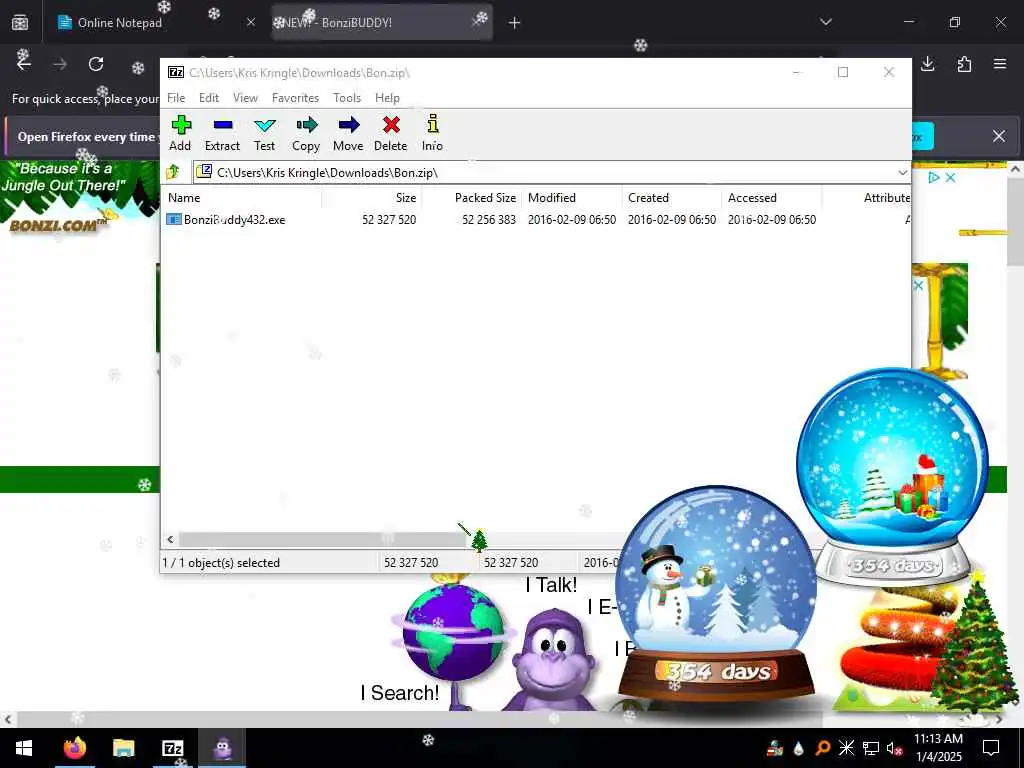Open the network tray icon
Viewport: 1024px width, 768px height.
click(x=871, y=748)
